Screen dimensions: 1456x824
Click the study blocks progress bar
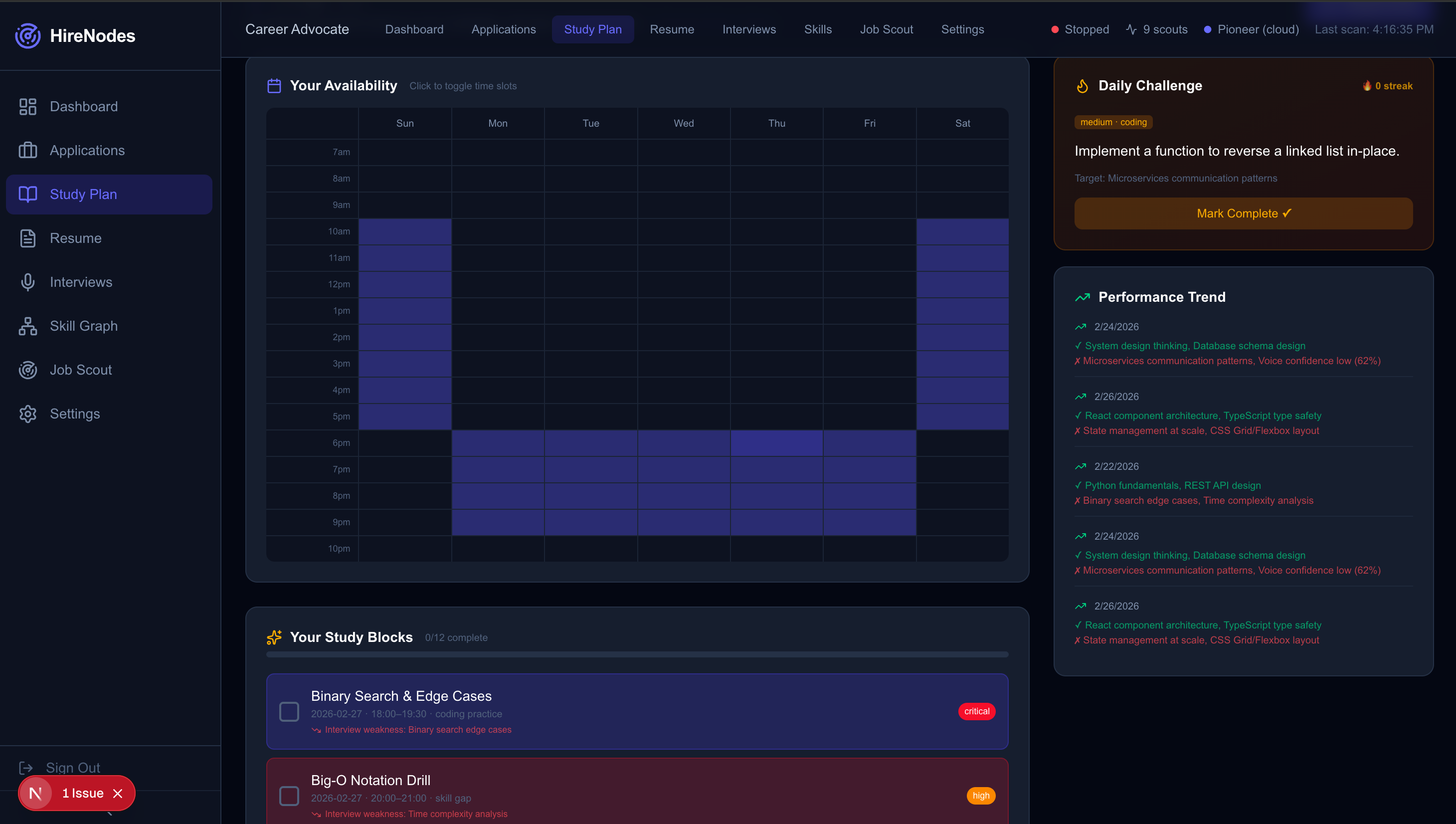click(637, 654)
